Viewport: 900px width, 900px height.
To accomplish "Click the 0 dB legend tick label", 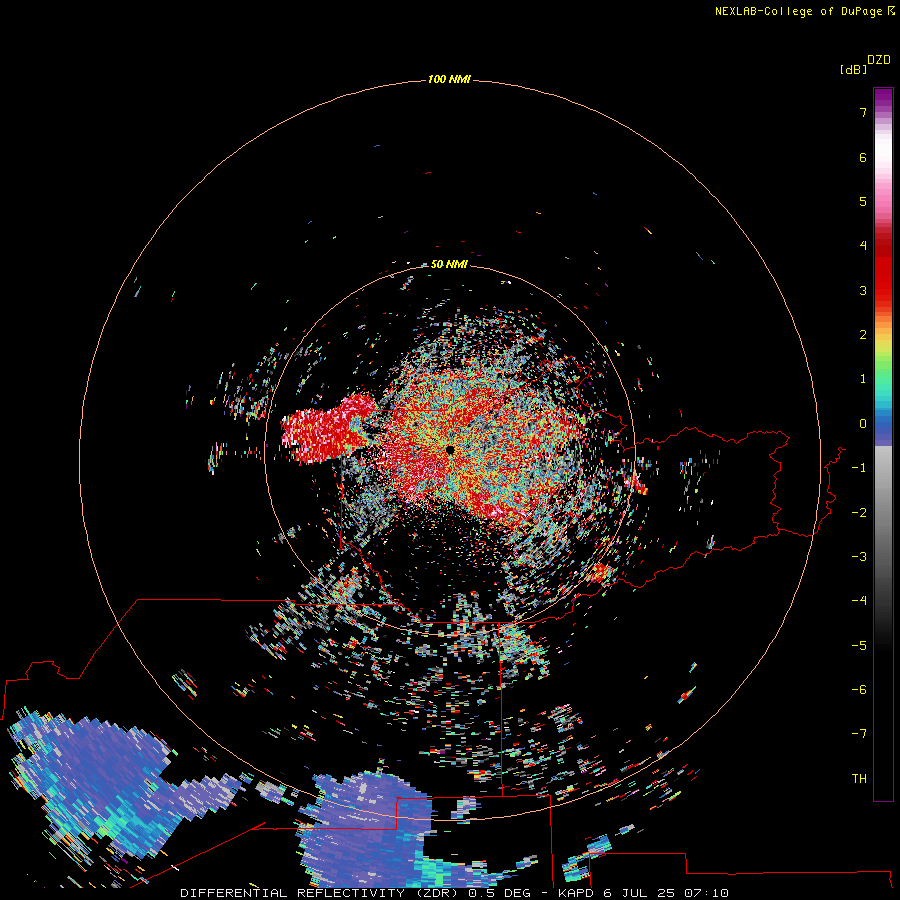I will coord(863,424).
